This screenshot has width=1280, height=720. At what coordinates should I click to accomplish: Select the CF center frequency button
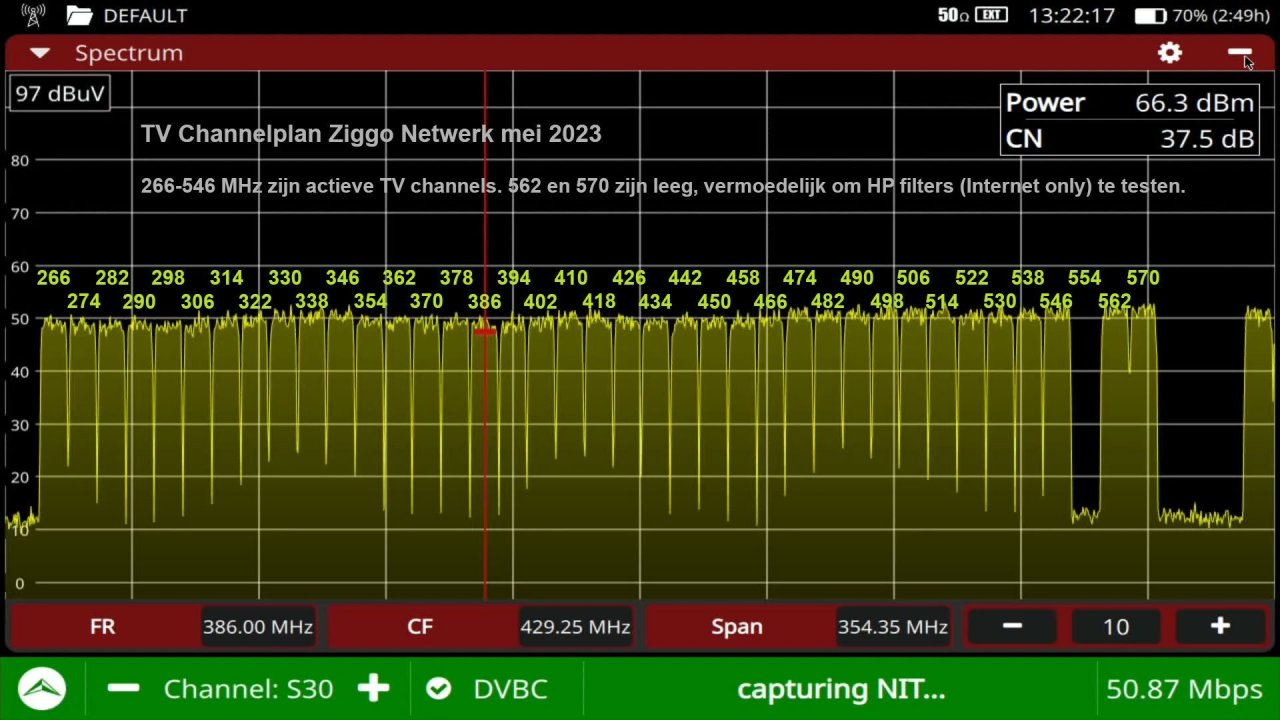(420, 627)
